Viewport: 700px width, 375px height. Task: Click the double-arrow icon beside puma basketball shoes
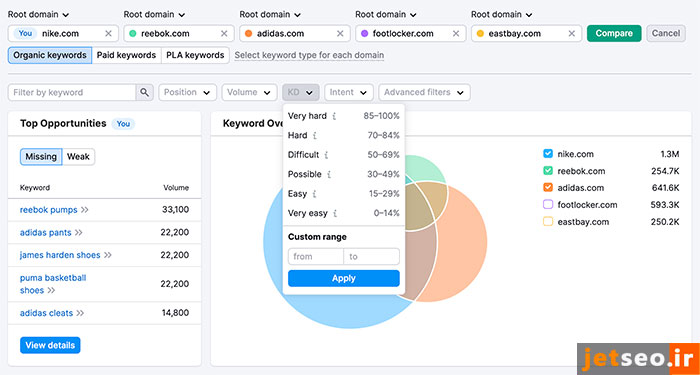click(x=51, y=291)
